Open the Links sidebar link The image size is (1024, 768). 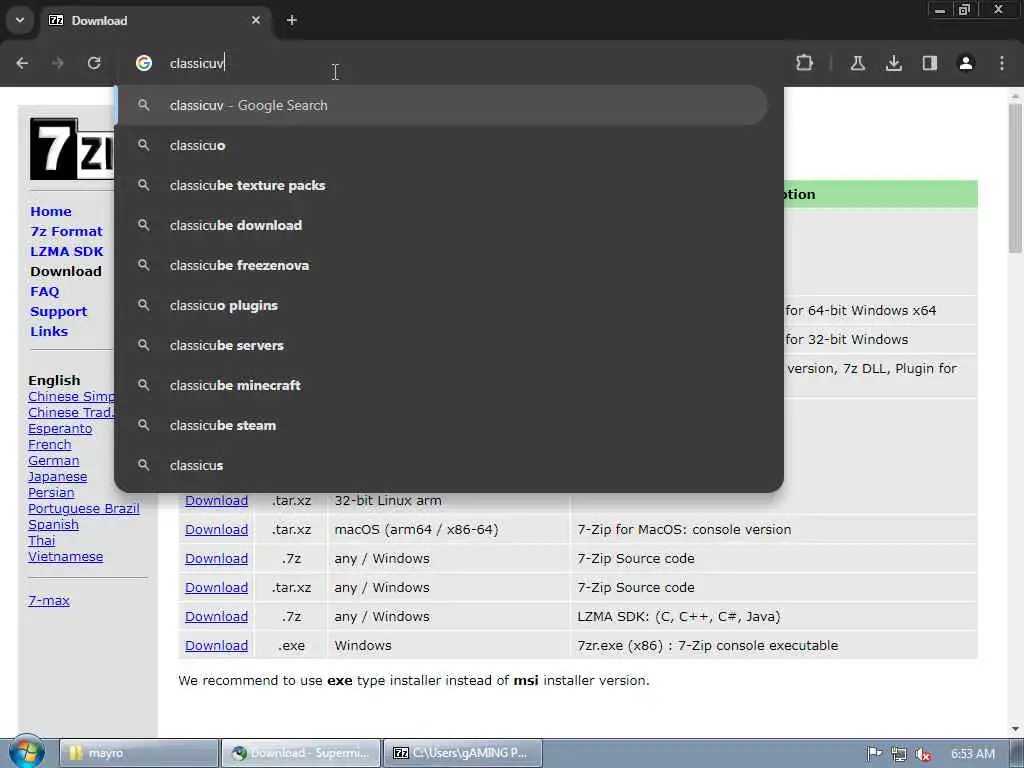coord(49,331)
